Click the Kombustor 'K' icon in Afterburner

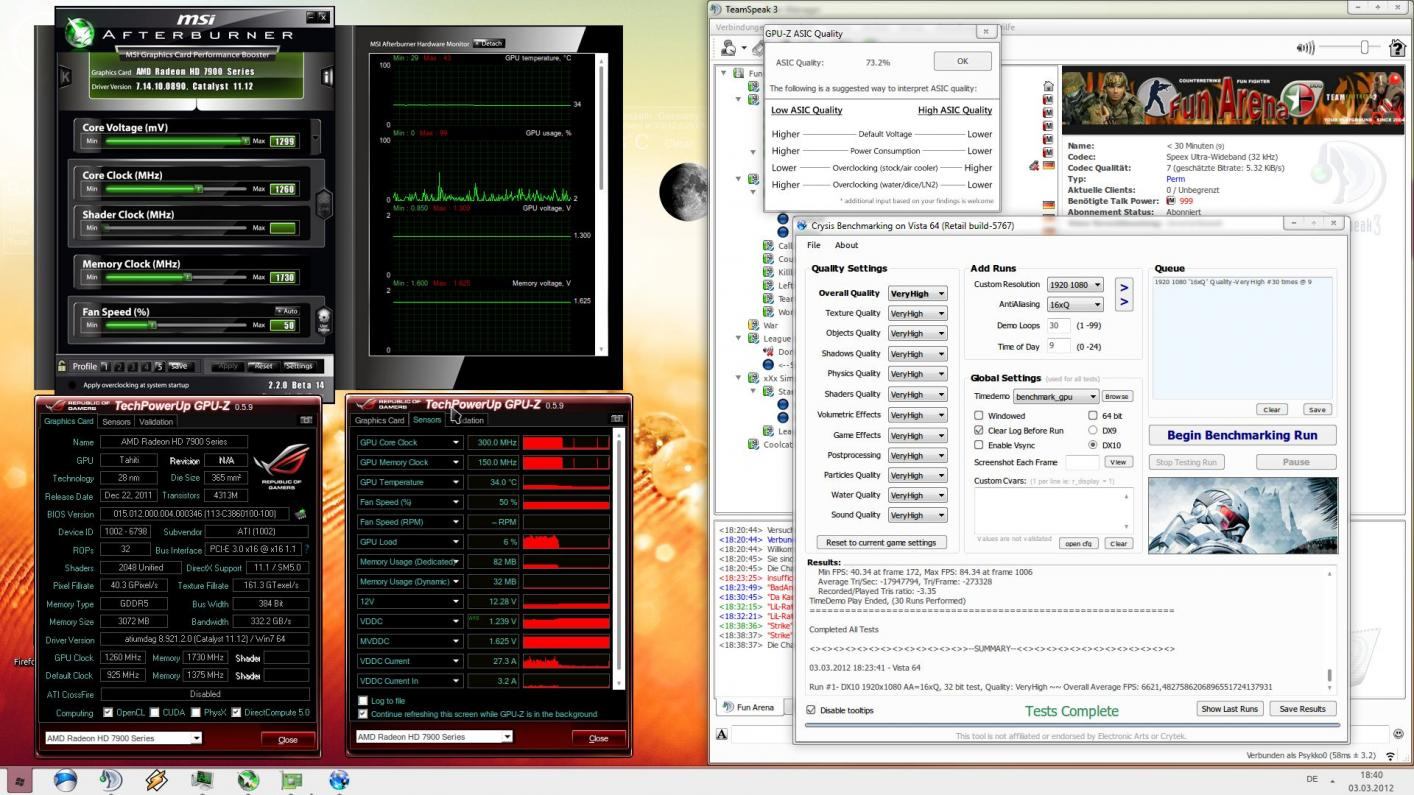(65, 76)
